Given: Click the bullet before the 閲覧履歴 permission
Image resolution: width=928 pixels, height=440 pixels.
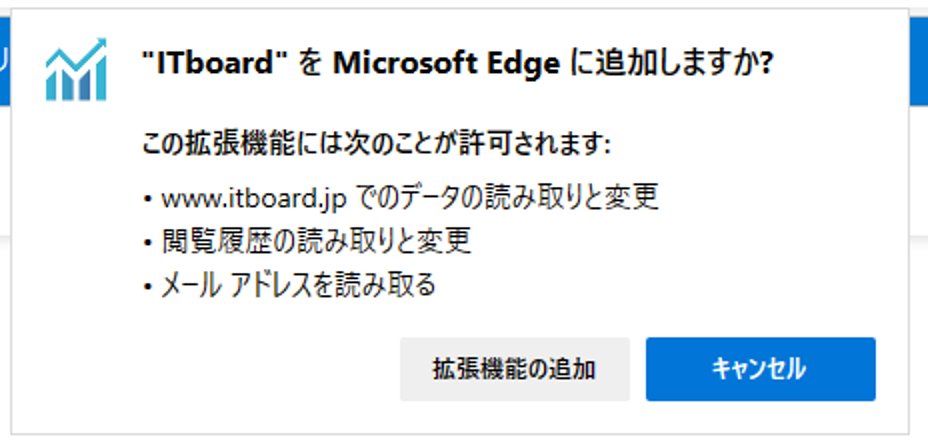Looking at the screenshot, I should pos(147,243).
